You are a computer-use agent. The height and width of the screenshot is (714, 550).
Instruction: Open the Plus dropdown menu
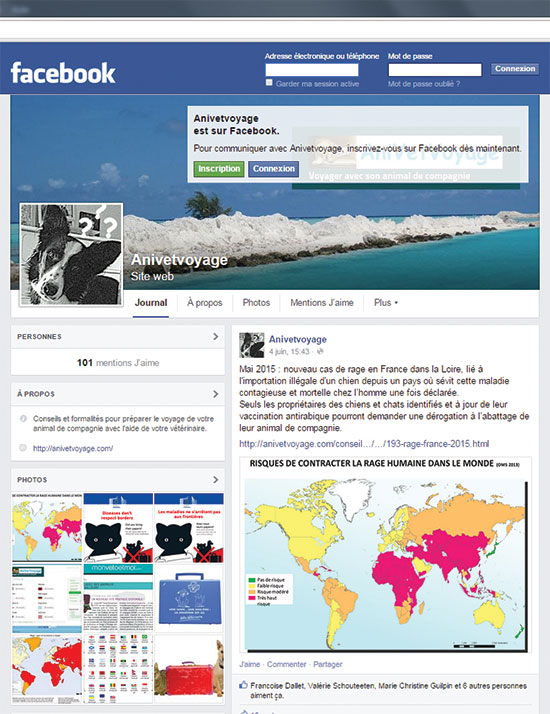coord(386,302)
